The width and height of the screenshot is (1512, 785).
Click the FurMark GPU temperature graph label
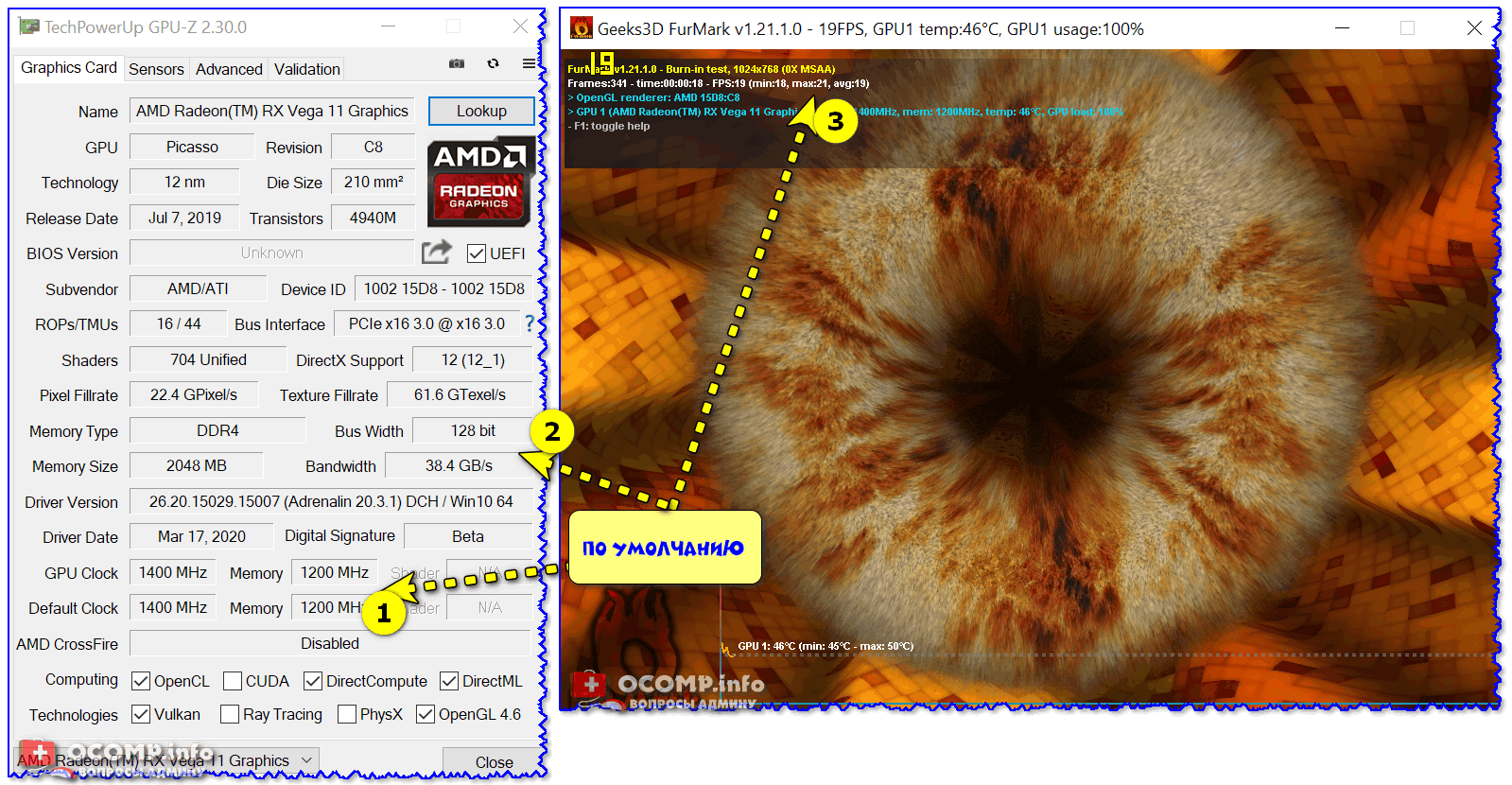(x=826, y=646)
